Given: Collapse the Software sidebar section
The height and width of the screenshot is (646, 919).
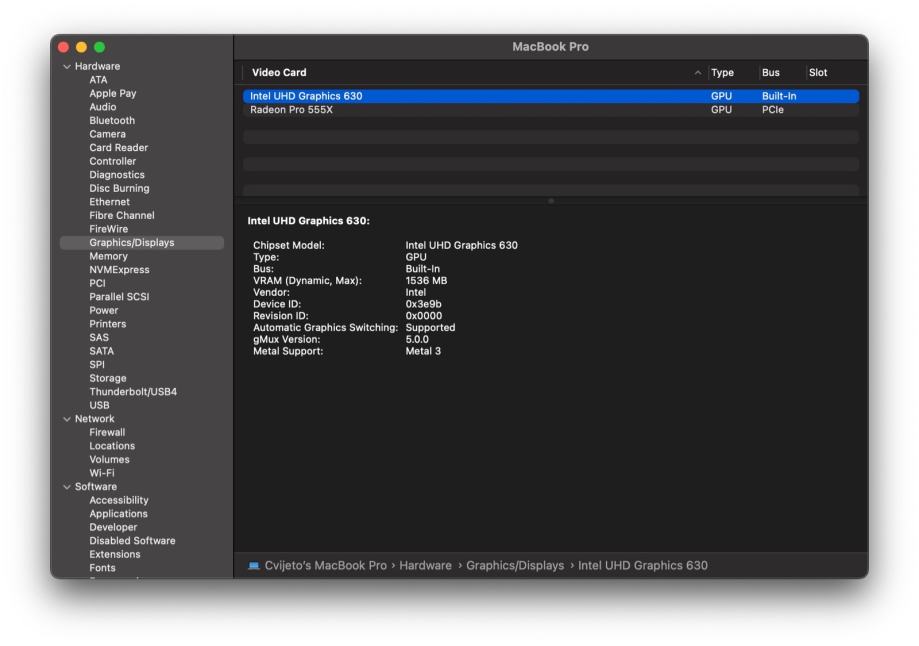Looking at the screenshot, I should (x=67, y=487).
